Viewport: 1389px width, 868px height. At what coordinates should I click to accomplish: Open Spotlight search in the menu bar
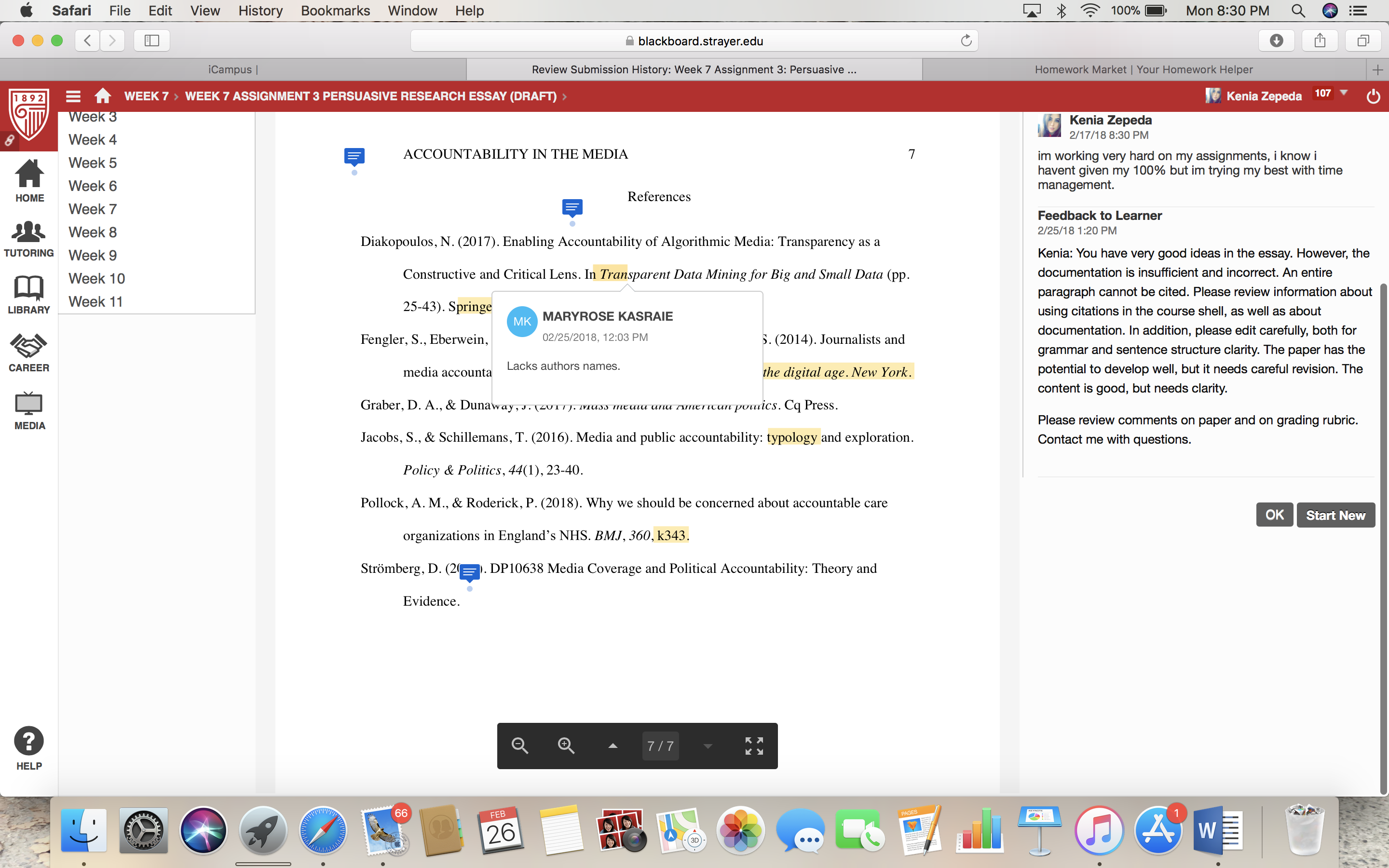[1298, 11]
